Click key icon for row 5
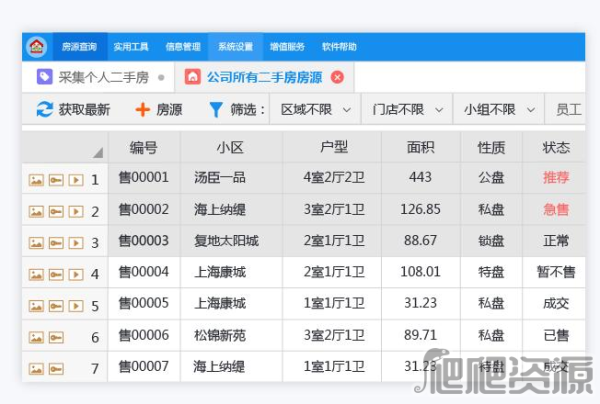Viewport: 600px width, 404px height. click(56, 306)
